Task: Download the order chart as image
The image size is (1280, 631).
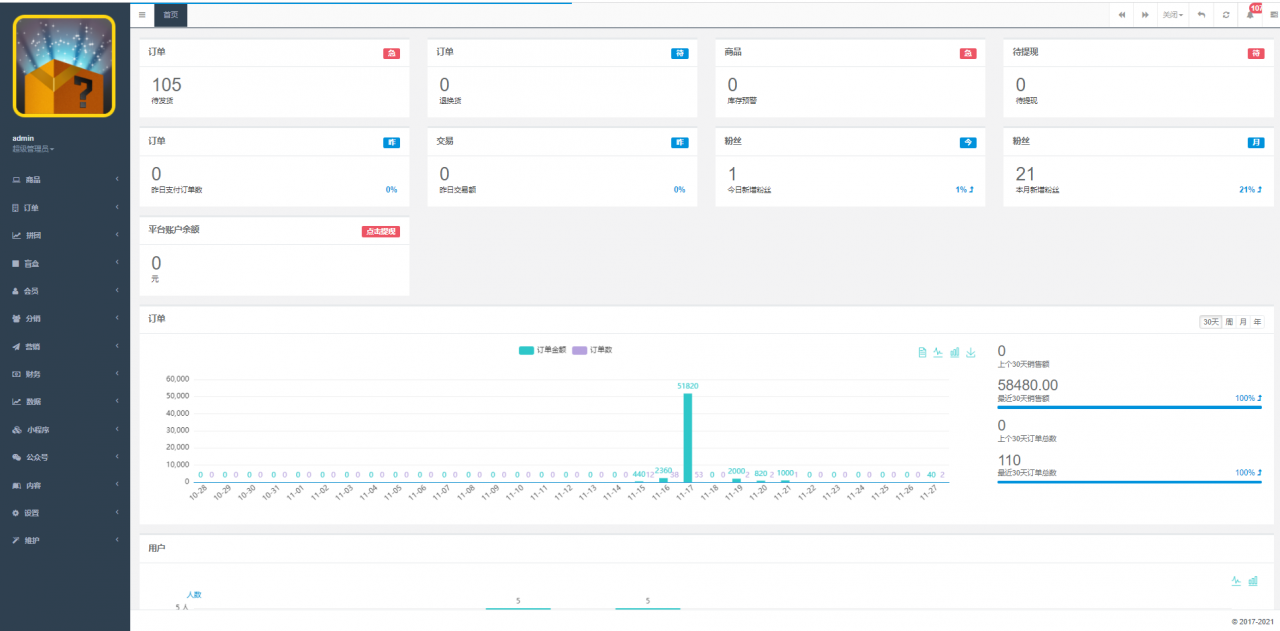Action: coord(970,352)
